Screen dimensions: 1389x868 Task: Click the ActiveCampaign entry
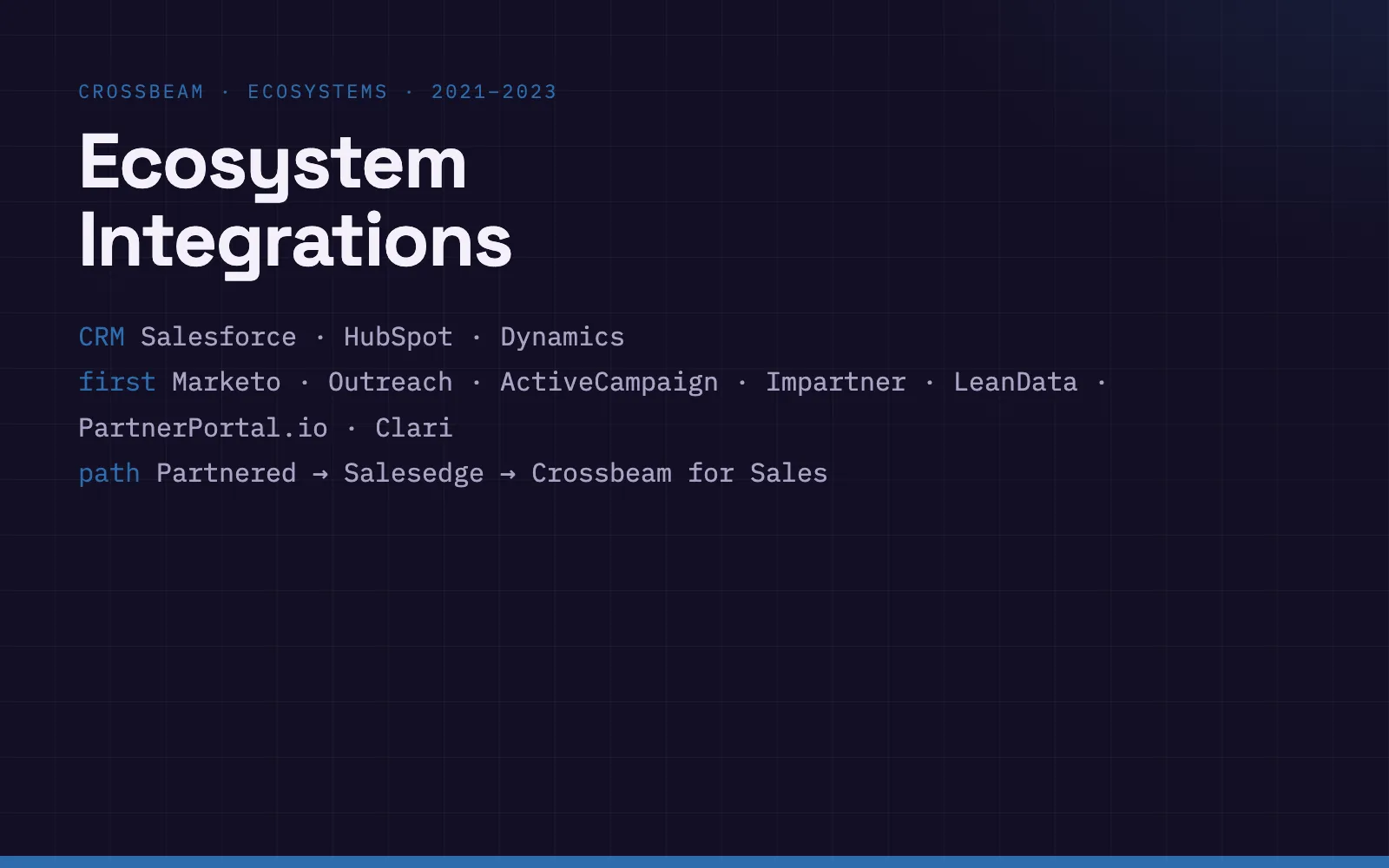pyautogui.click(x=609, y=382)
